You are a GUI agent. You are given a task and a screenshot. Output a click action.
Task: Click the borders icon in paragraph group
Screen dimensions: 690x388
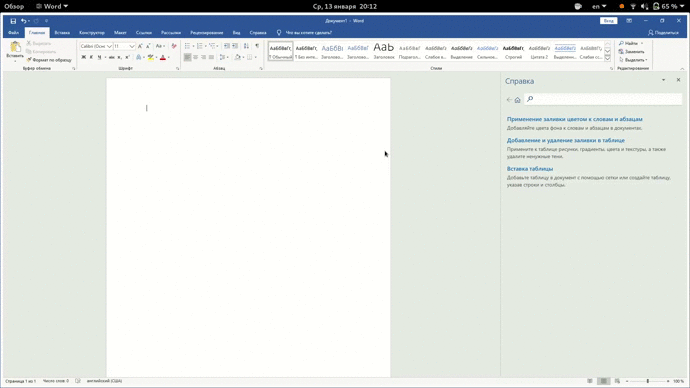click(250, 57)
